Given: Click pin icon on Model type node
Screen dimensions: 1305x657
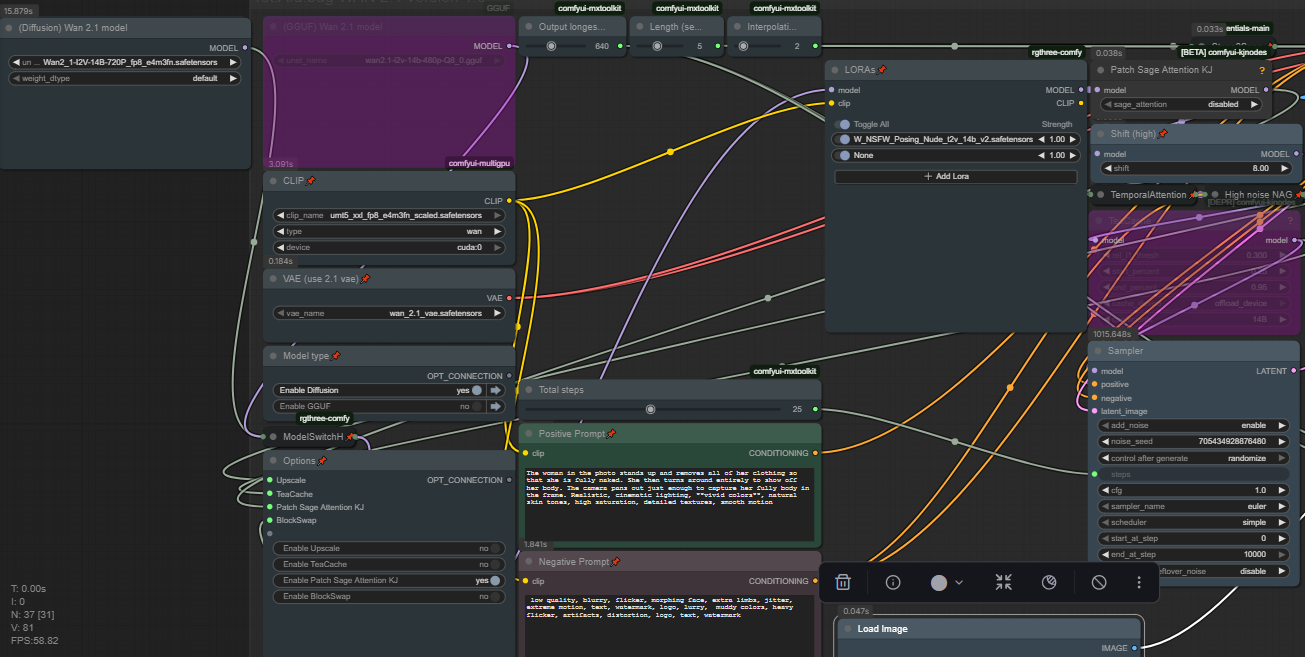Looking at the screenshot, I should pos(336,356).
